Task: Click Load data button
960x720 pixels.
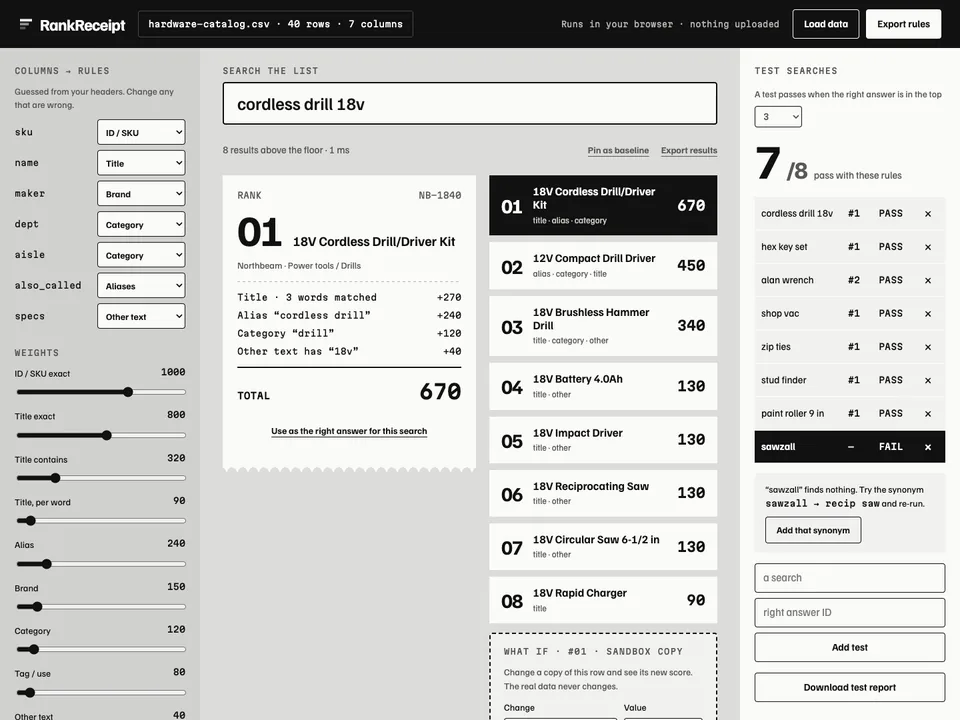Action: 825,24
